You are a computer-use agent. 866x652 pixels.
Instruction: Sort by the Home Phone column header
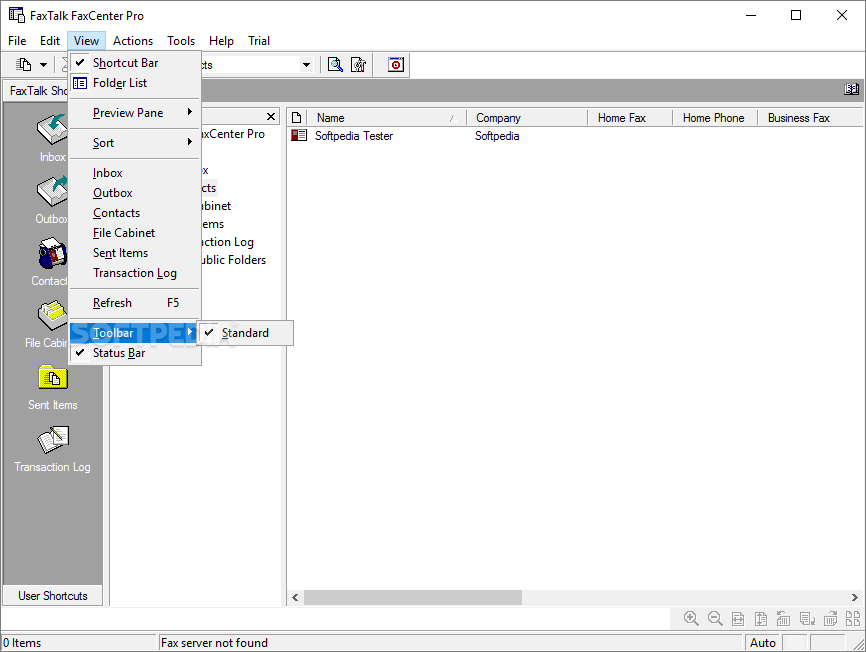pos(715,118)
